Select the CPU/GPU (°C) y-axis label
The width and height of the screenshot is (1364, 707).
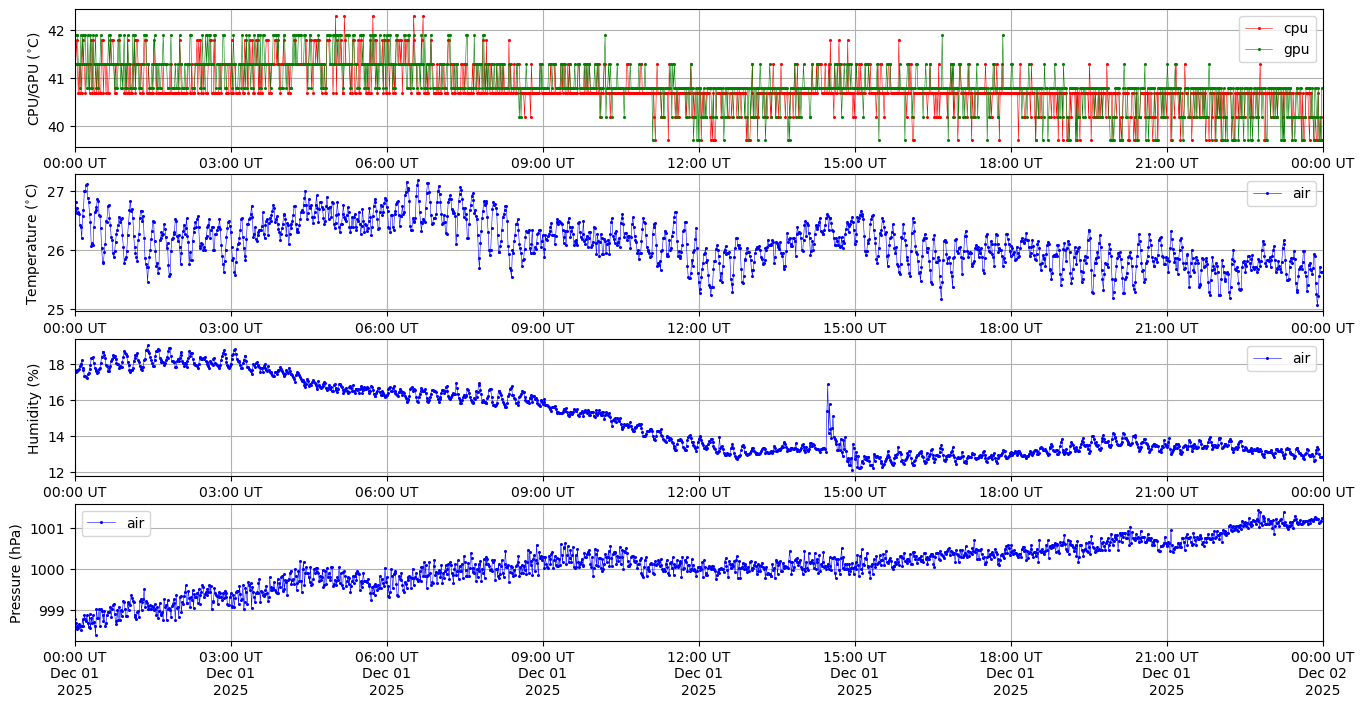pos(33,80)
